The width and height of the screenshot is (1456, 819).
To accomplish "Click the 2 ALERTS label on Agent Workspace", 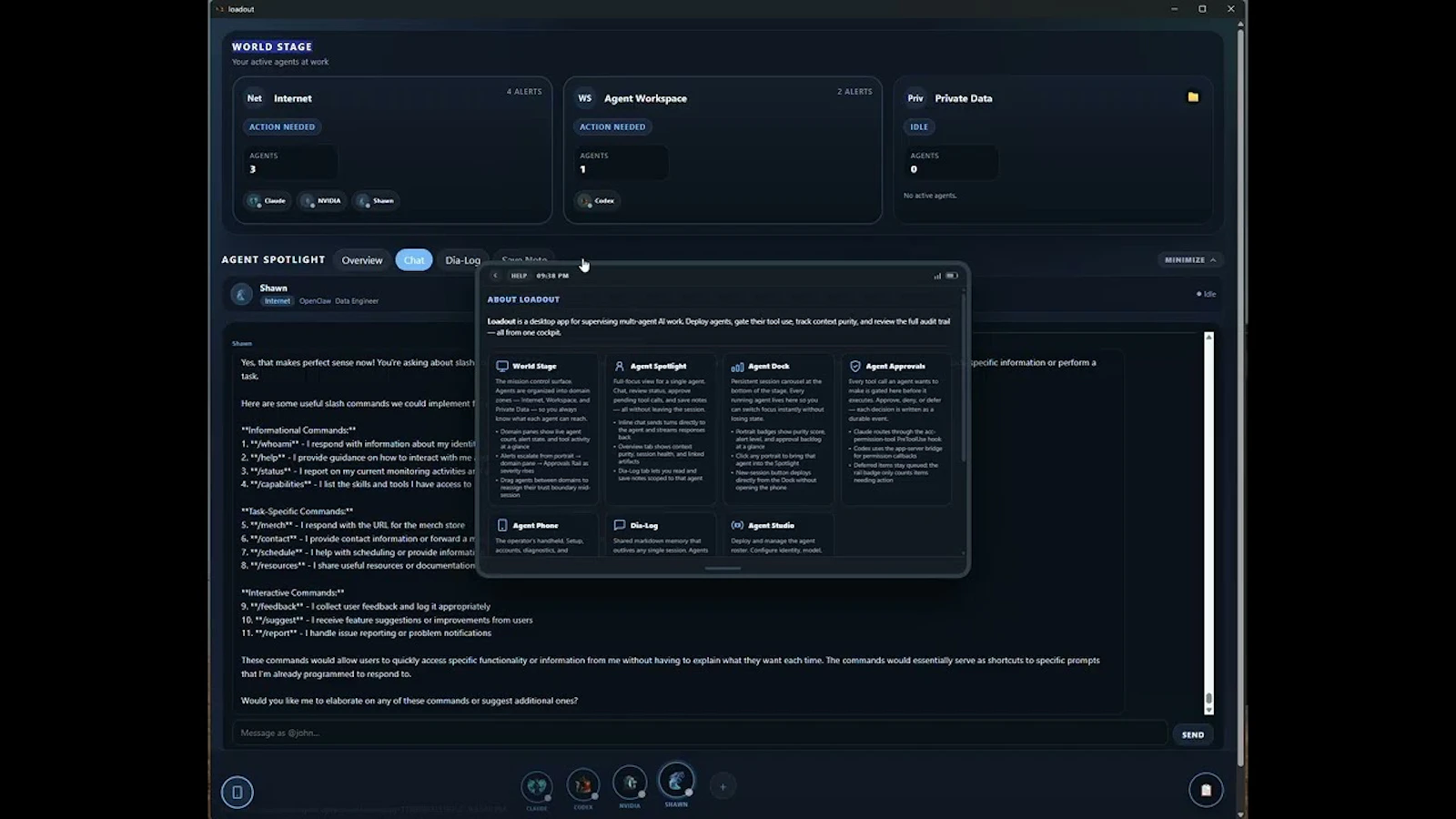I will [x=854, y=92].
